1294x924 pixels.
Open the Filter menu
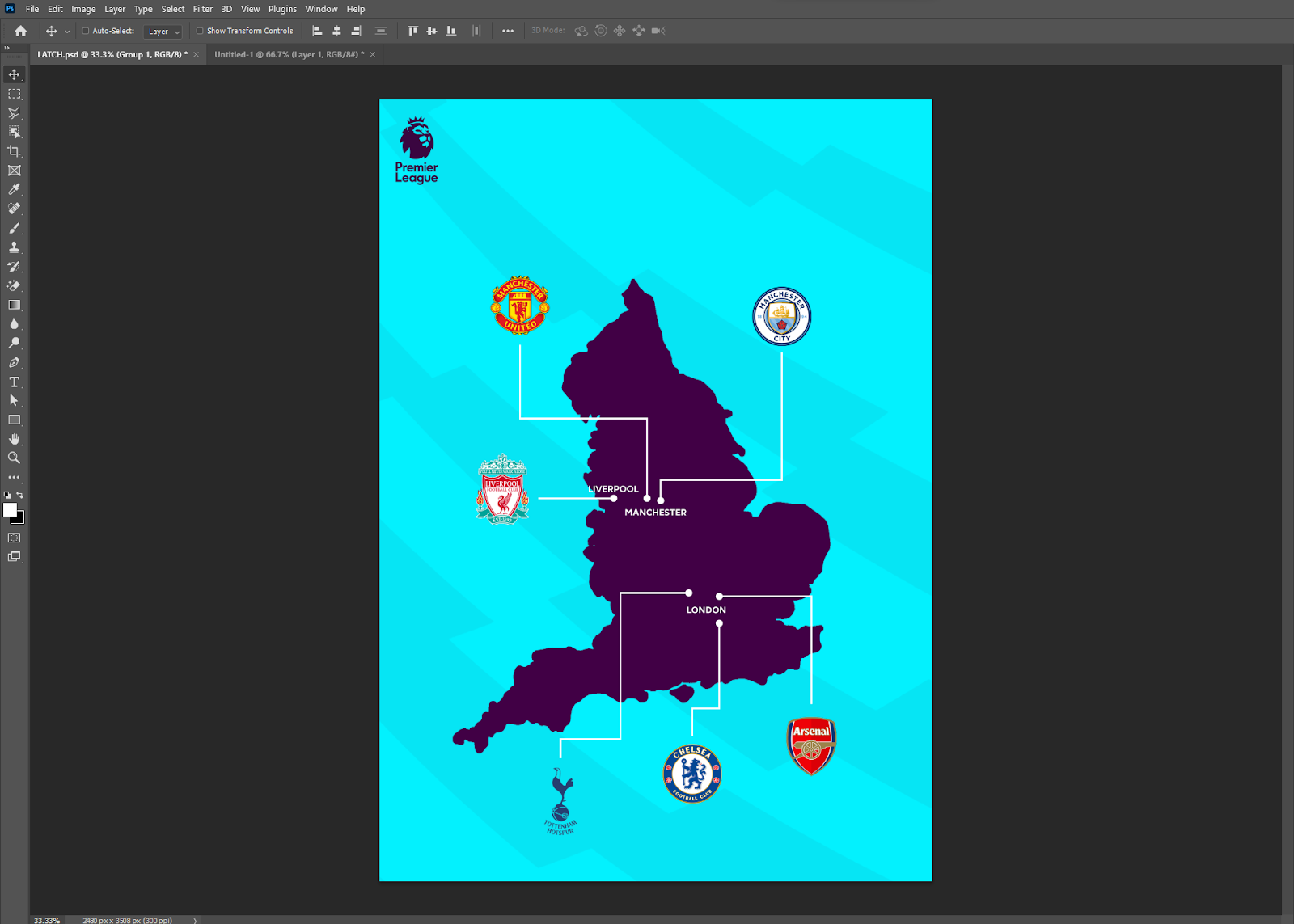(x=202, y=9)
